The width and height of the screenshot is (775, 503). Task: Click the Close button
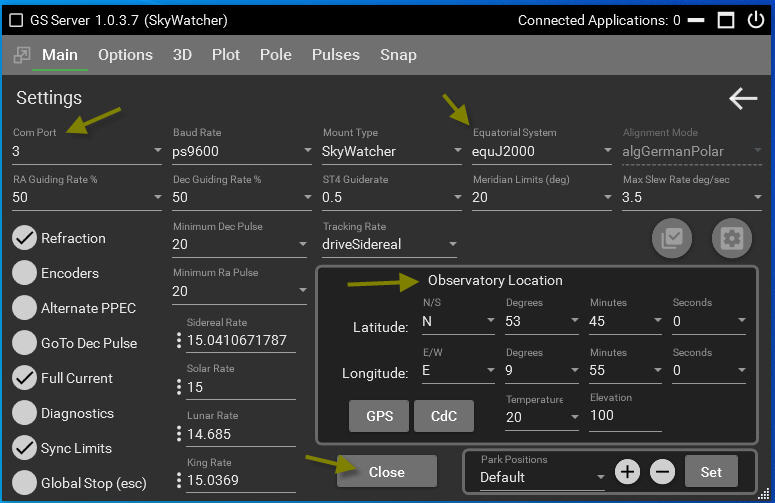(x=387, y=472)
